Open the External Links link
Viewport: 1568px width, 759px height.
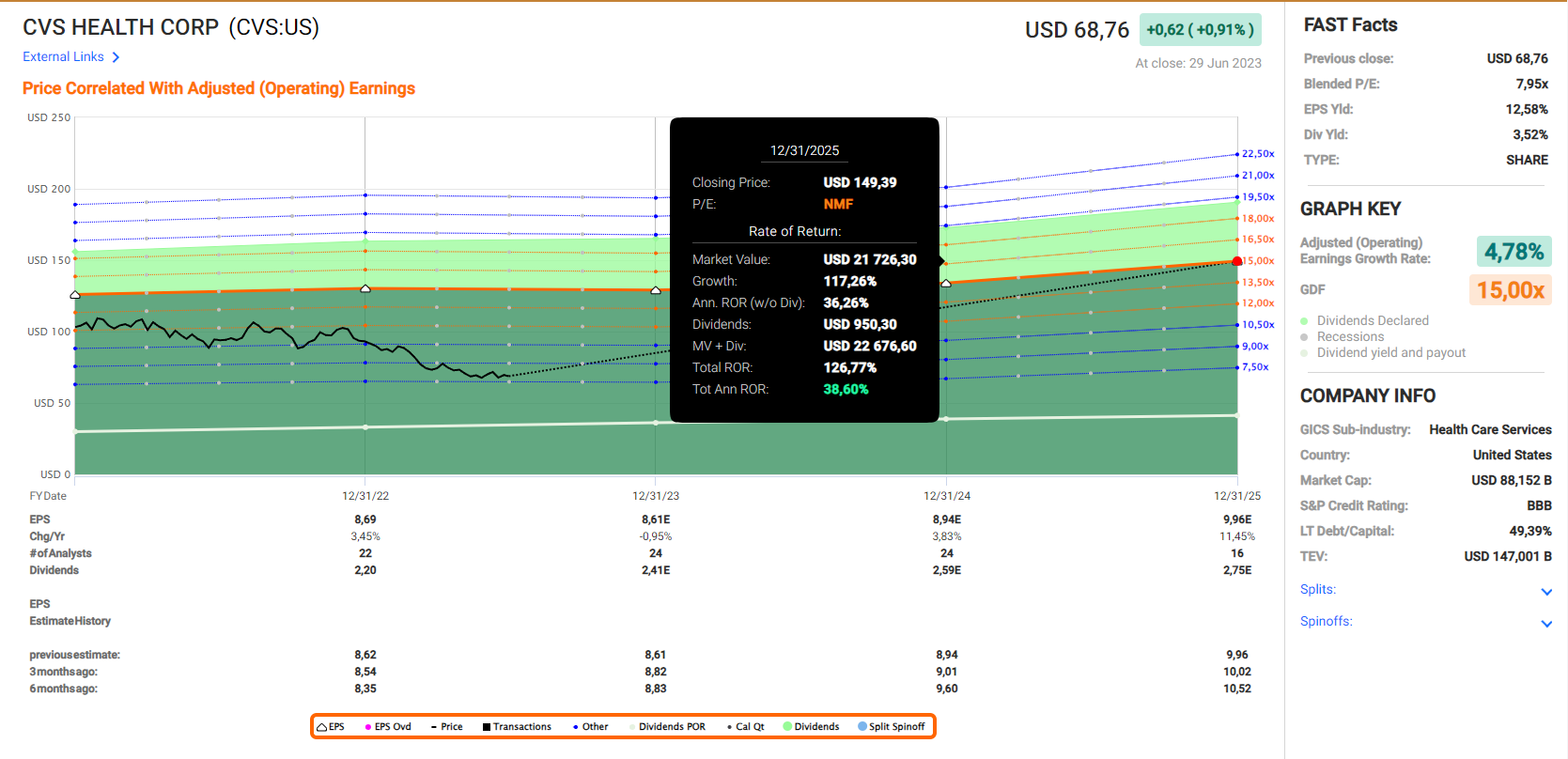pos(63,57)
